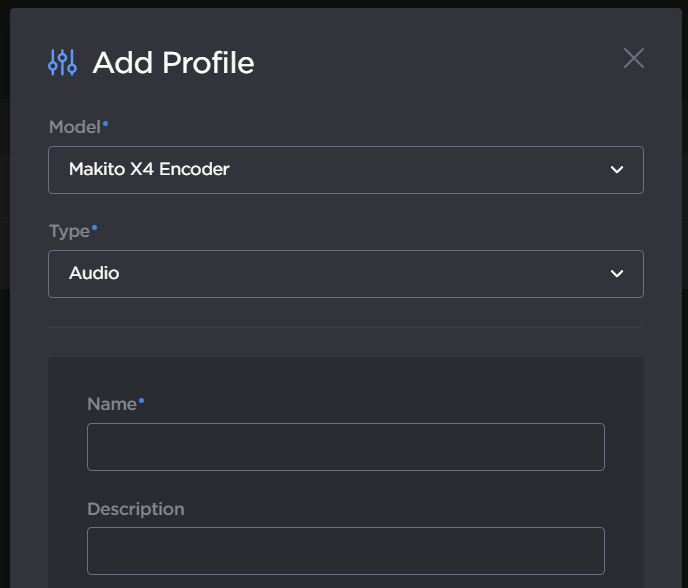Click the chevron arrow in the Model field

pos(617,170)
